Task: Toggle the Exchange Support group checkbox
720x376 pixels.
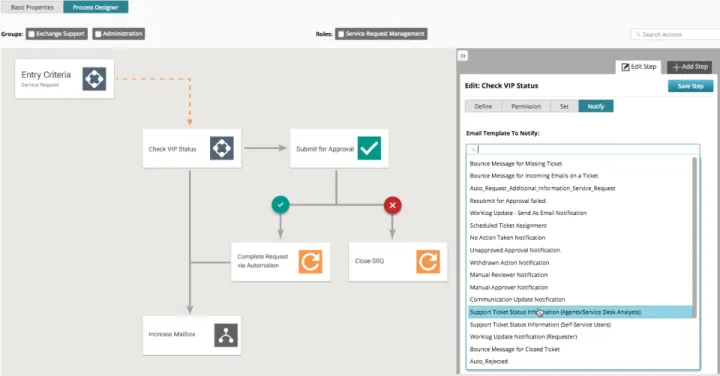Action: click(x=31, y=34)
